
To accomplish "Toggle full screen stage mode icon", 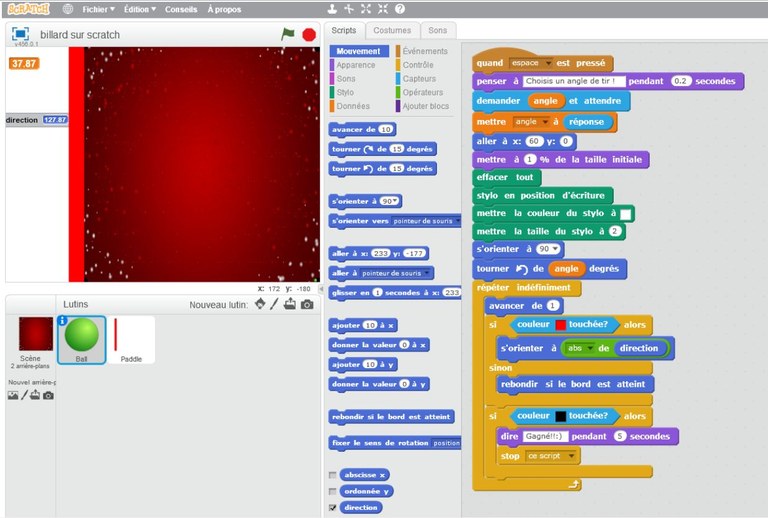I will click(x=20, y=33).
